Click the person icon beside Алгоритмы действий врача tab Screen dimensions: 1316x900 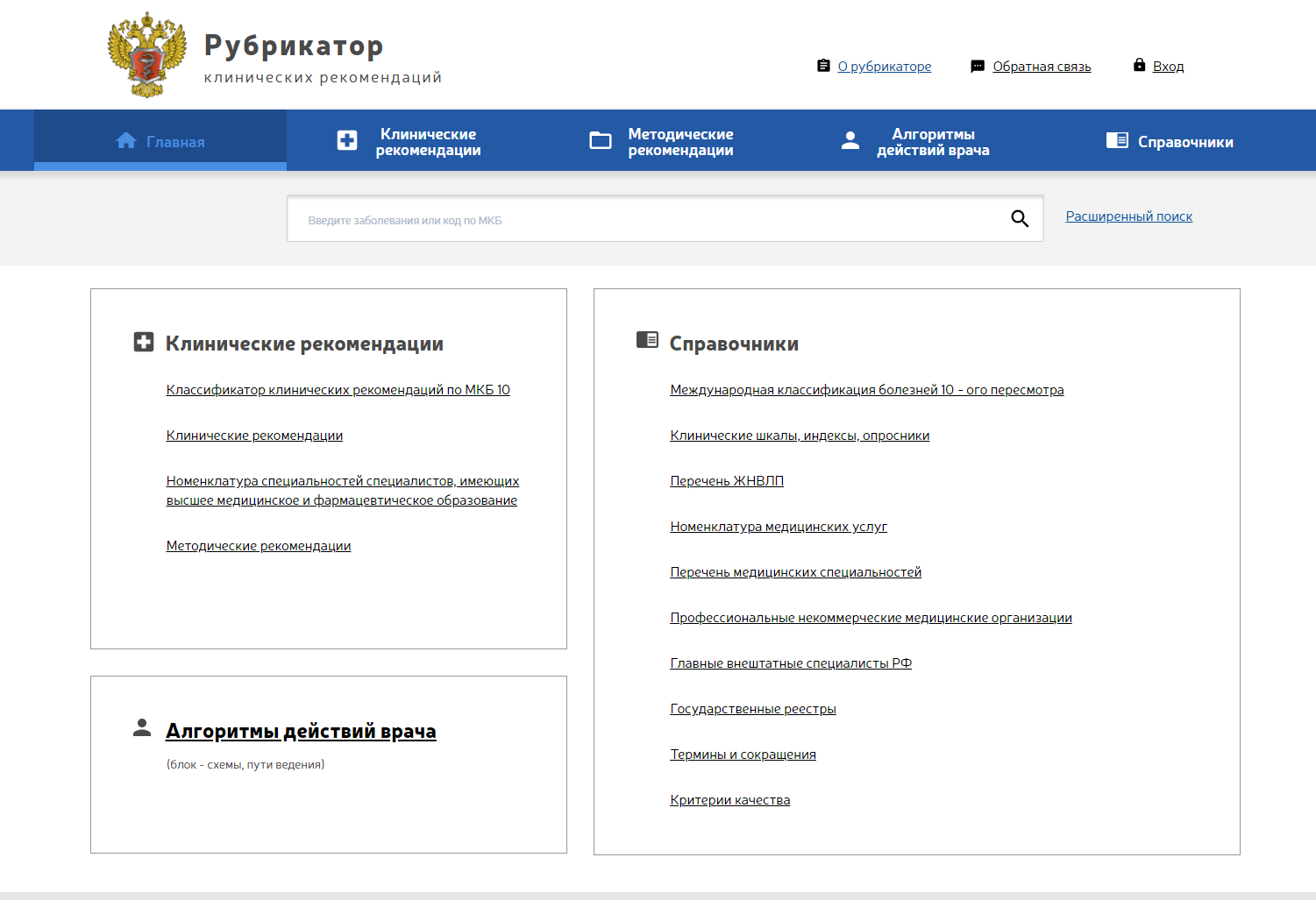pyautogui.click(x=850, y=140)
